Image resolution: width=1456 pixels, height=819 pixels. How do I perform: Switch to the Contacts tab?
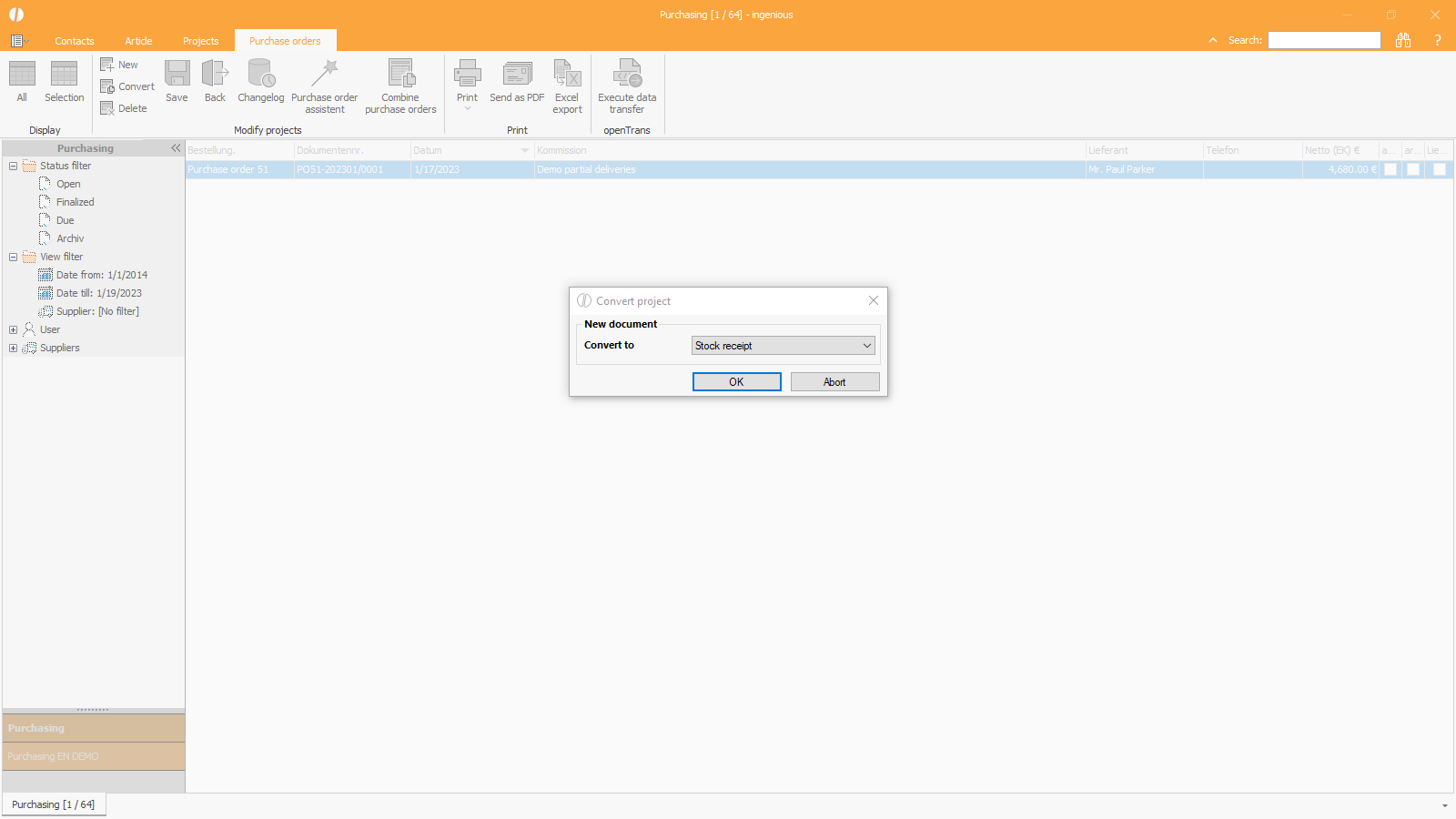tap(75, 41)
